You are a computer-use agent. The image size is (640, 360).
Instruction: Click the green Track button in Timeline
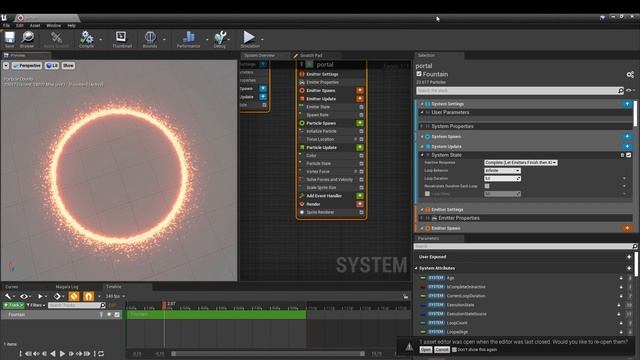pyautogui.click(x=13, y=305)
